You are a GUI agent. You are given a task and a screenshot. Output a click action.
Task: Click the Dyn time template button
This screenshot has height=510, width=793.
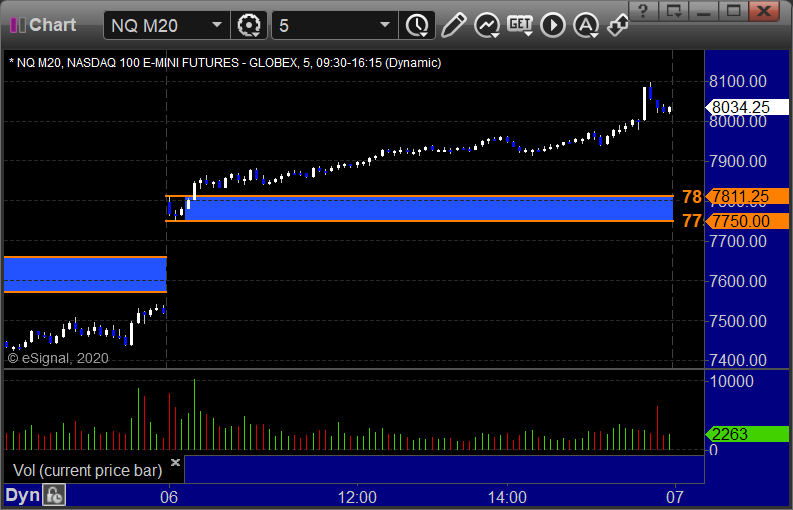click(22, 495)
